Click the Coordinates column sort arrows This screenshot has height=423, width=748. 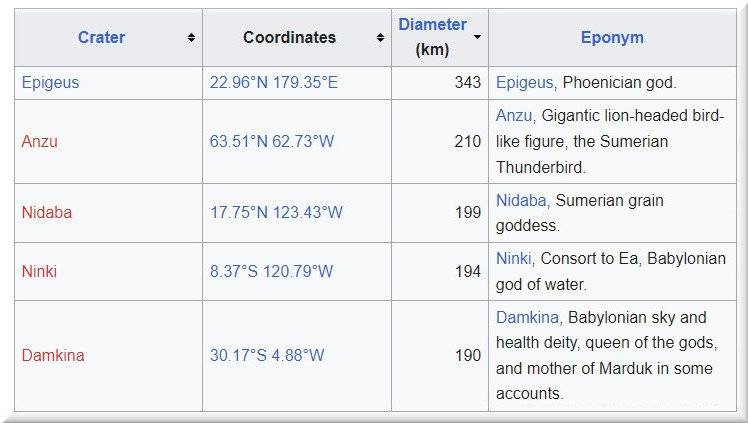pos(380,38)
